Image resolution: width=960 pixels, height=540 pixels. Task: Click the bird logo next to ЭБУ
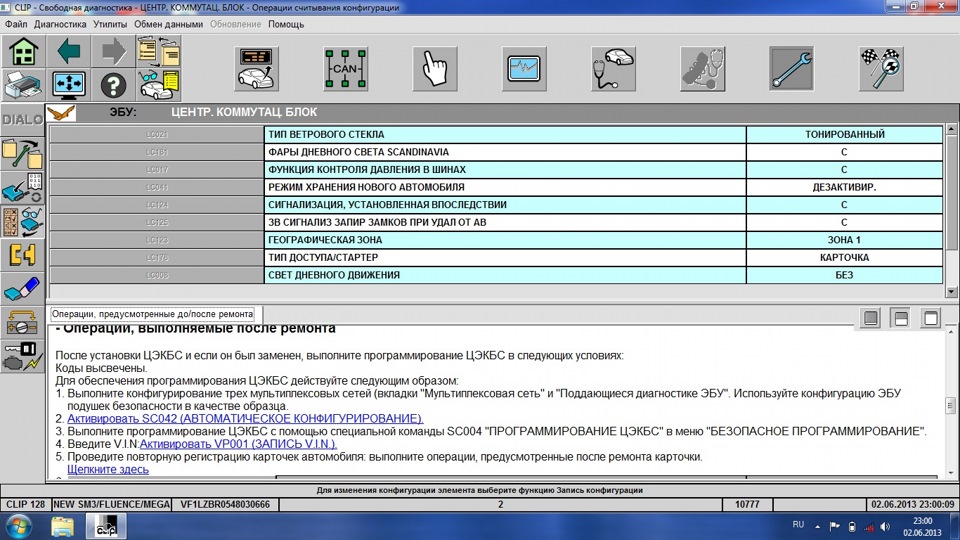(61, 113)
